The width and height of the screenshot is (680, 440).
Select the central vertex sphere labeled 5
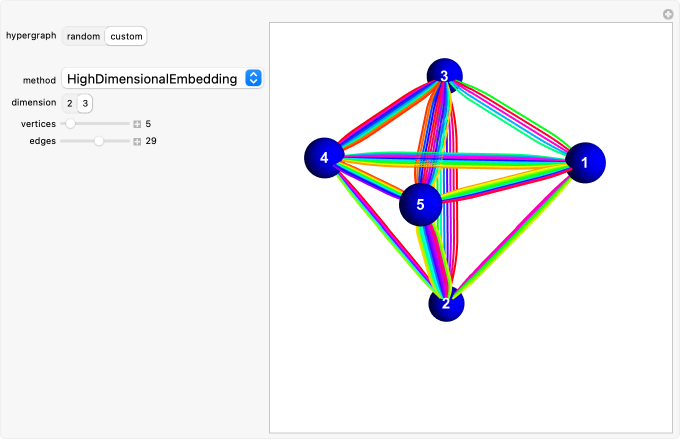(421, 204)
